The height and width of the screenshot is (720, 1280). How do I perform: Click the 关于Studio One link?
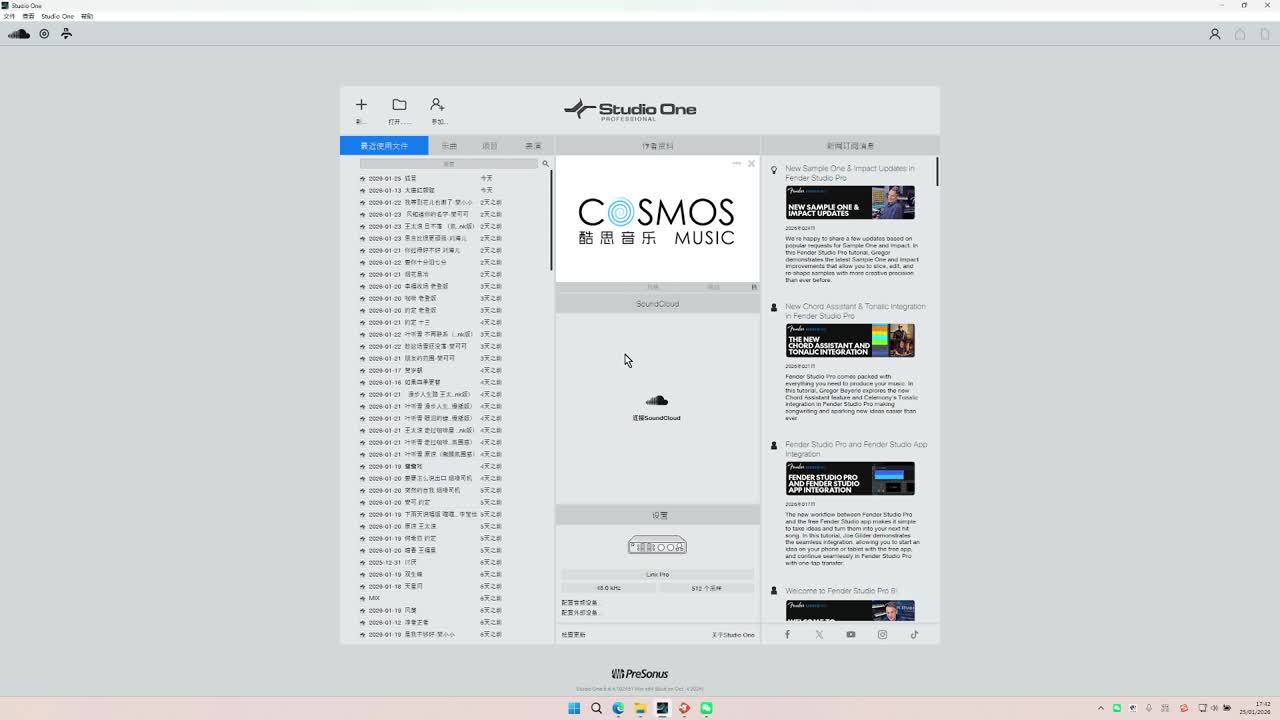coord(733,635)
